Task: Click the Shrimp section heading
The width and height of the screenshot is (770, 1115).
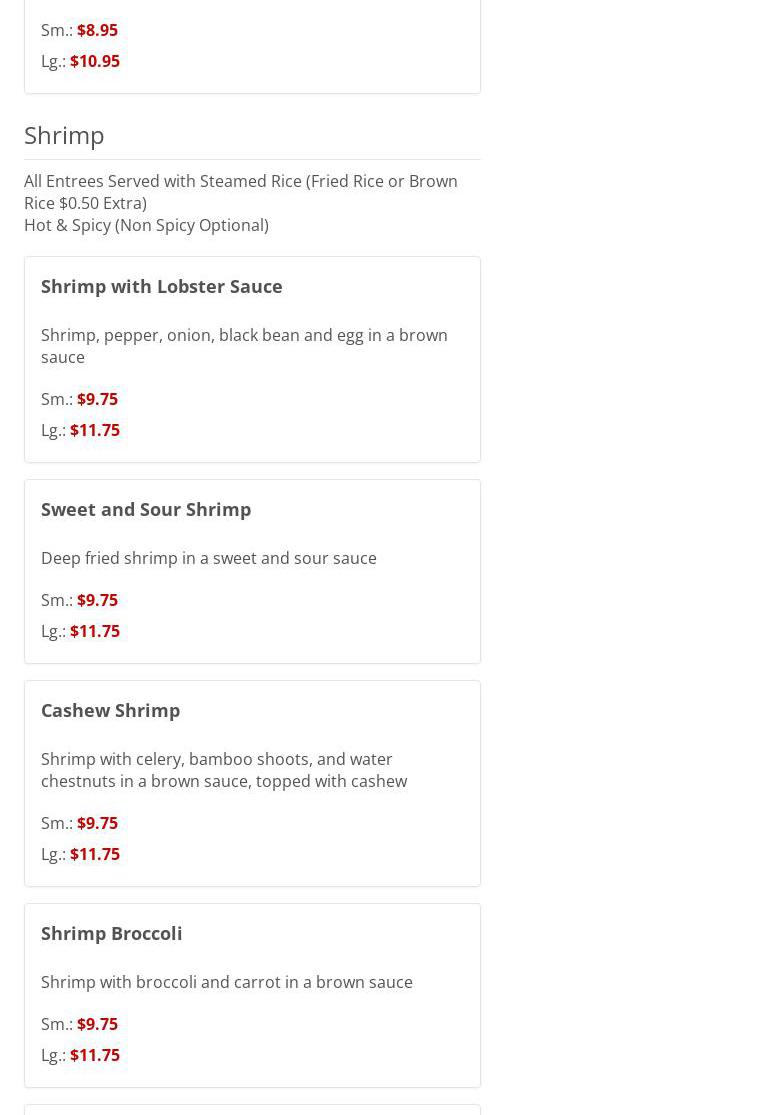Action: point(64,134)
